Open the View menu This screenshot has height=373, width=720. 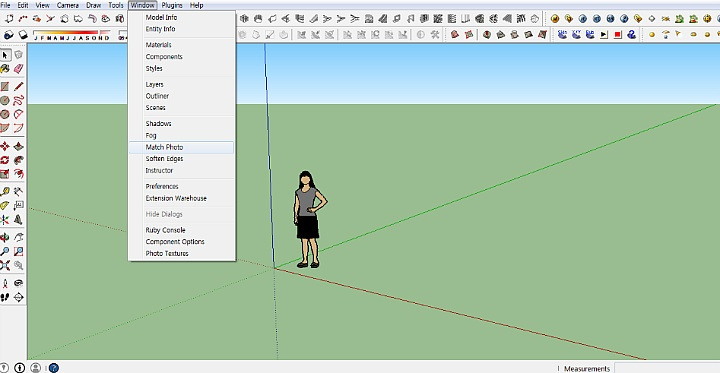point(42,6)
